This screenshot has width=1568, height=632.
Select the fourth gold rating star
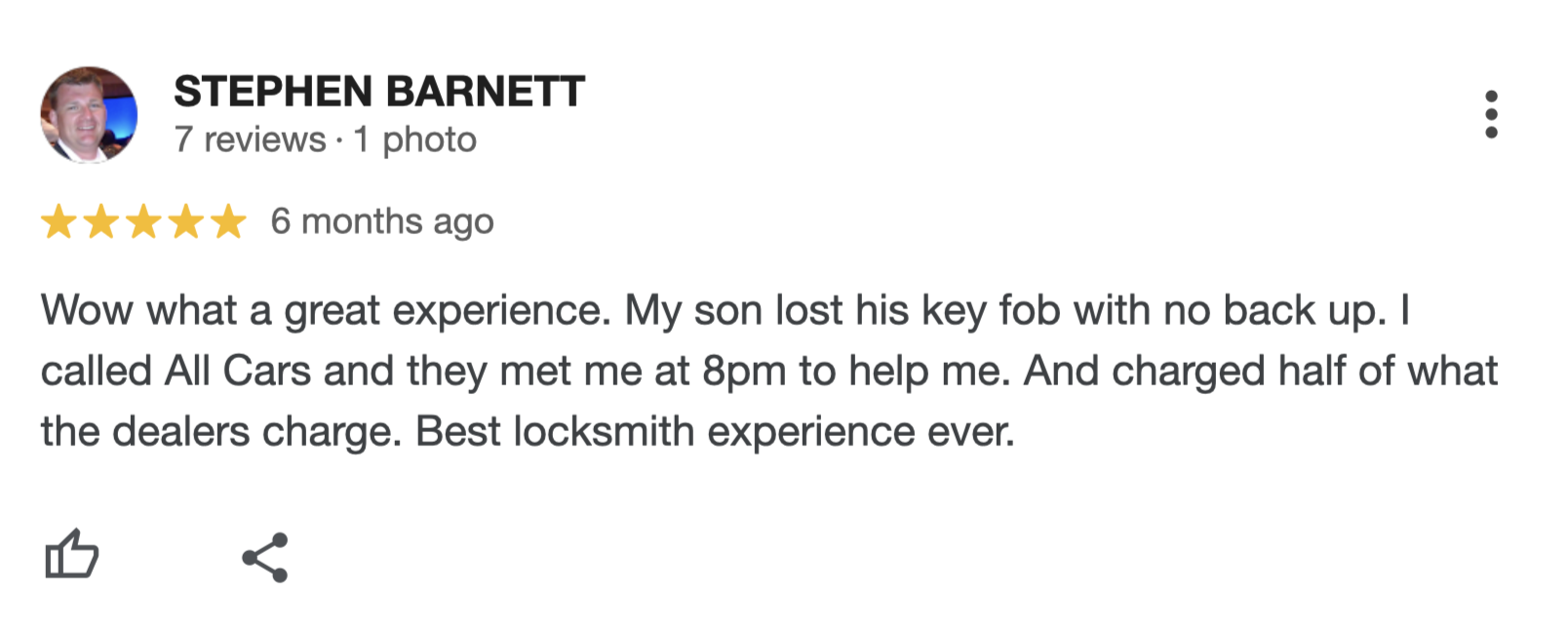click(x=185, y=221)
